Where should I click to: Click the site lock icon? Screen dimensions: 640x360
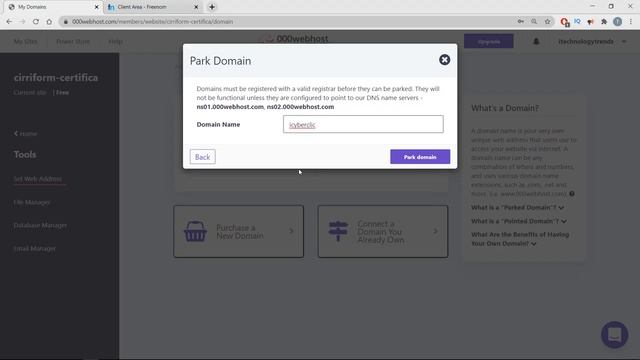[x=65, y=22]
